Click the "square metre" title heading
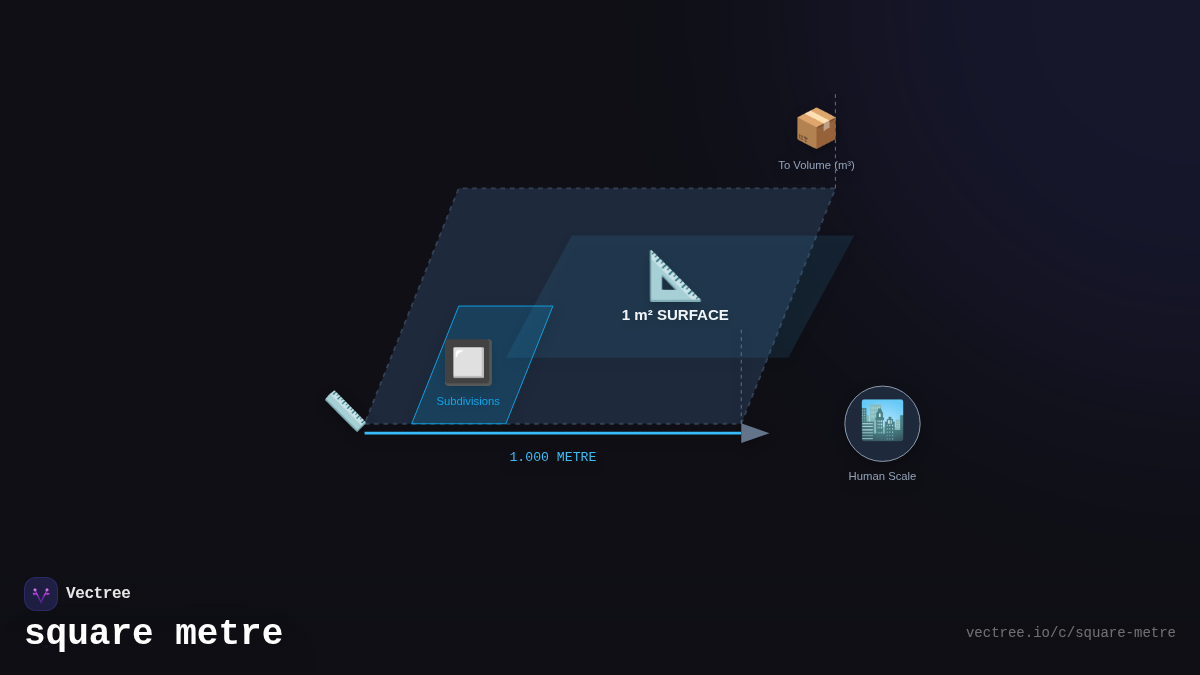The height and width of the screenshot is (675, 1200). point(153,634)
